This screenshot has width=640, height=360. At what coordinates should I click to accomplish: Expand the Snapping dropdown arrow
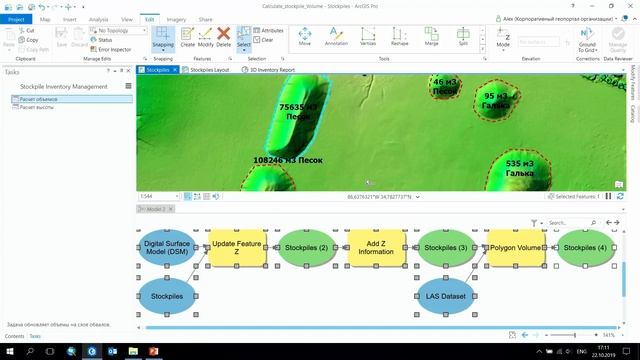pos(163,50)
